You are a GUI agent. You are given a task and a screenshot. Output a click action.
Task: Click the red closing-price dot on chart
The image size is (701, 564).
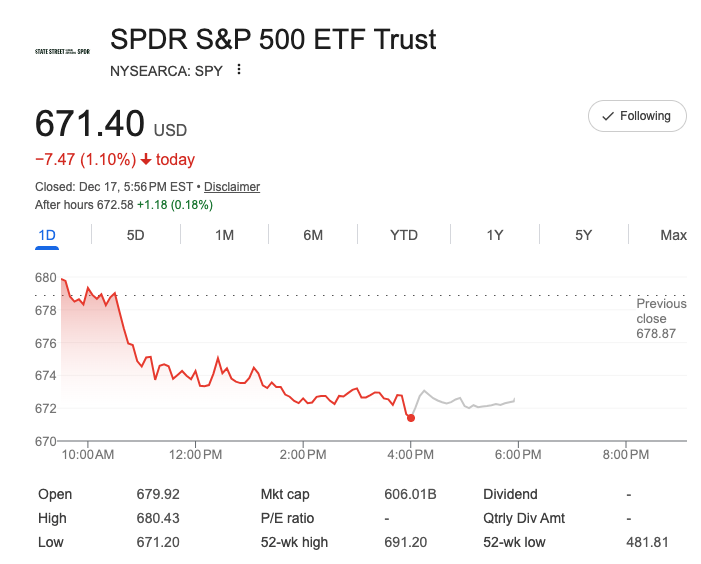(x=411, y=417)
